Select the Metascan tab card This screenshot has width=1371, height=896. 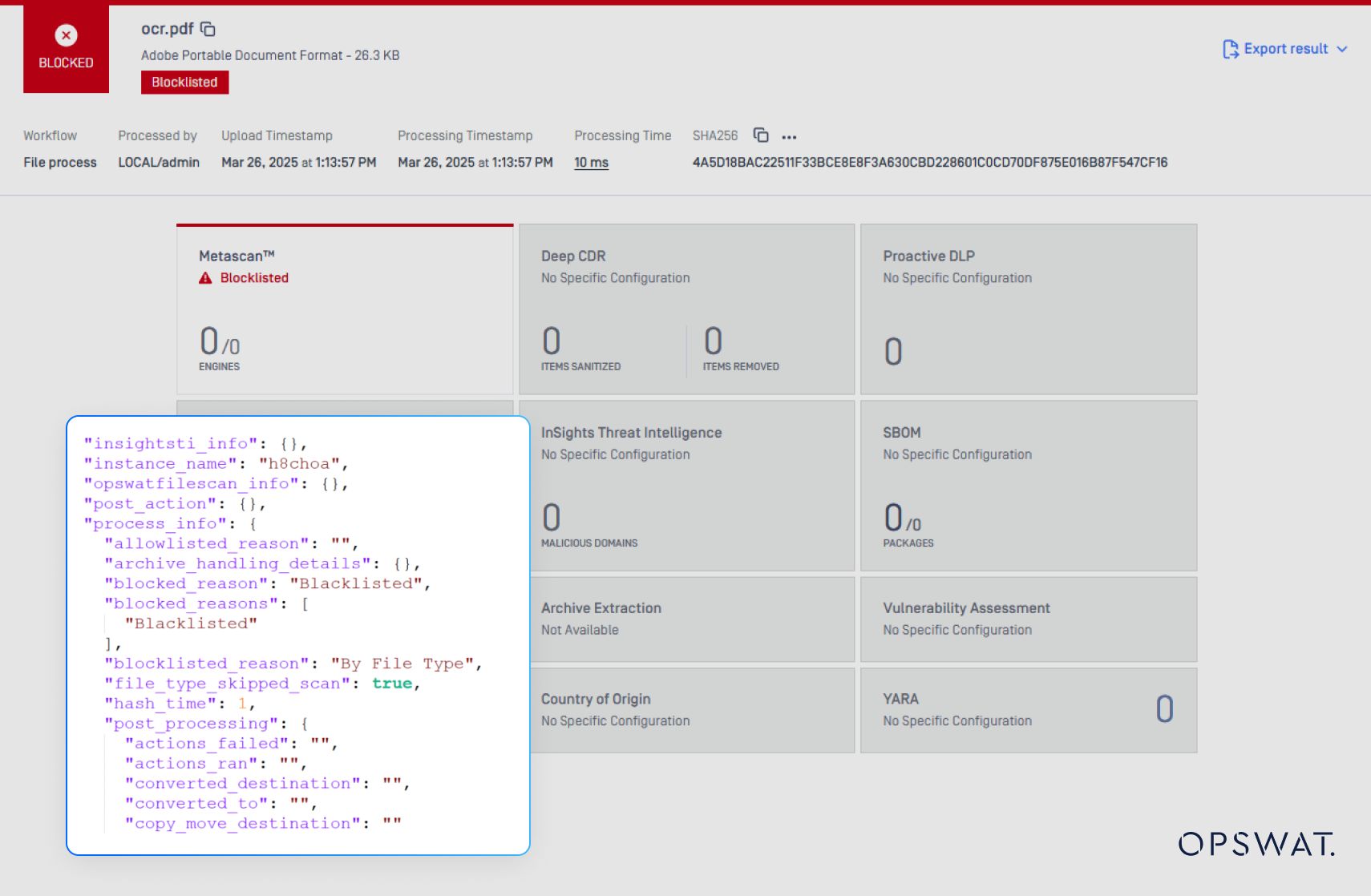345,309
